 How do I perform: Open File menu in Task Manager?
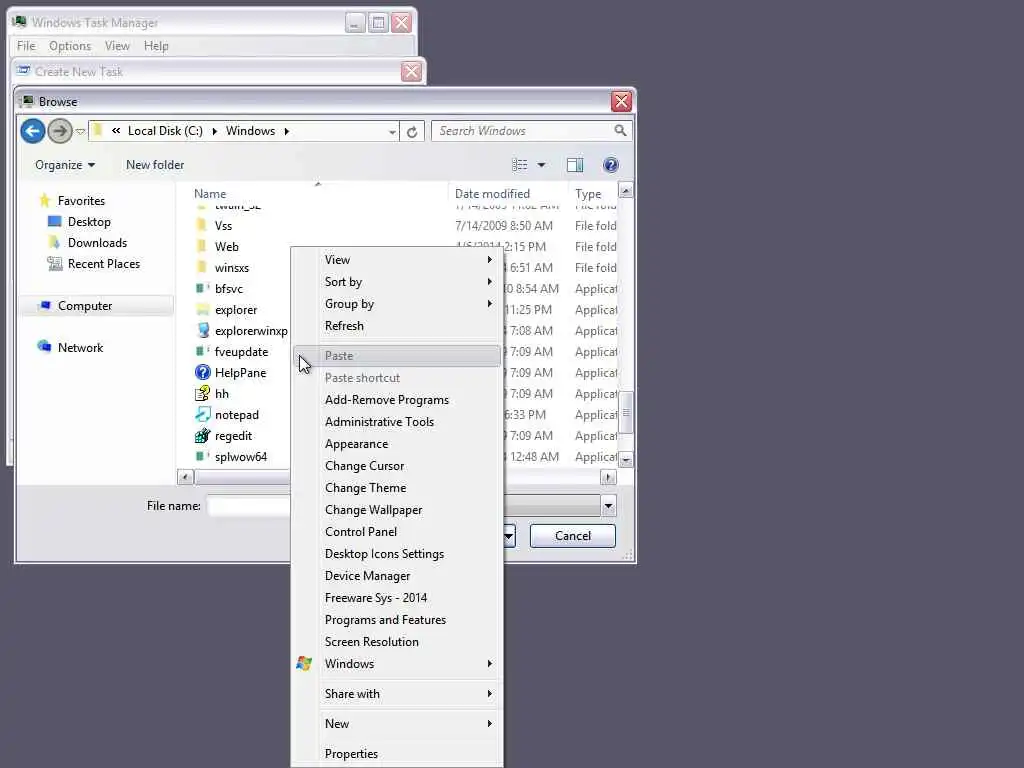point(26,46)
